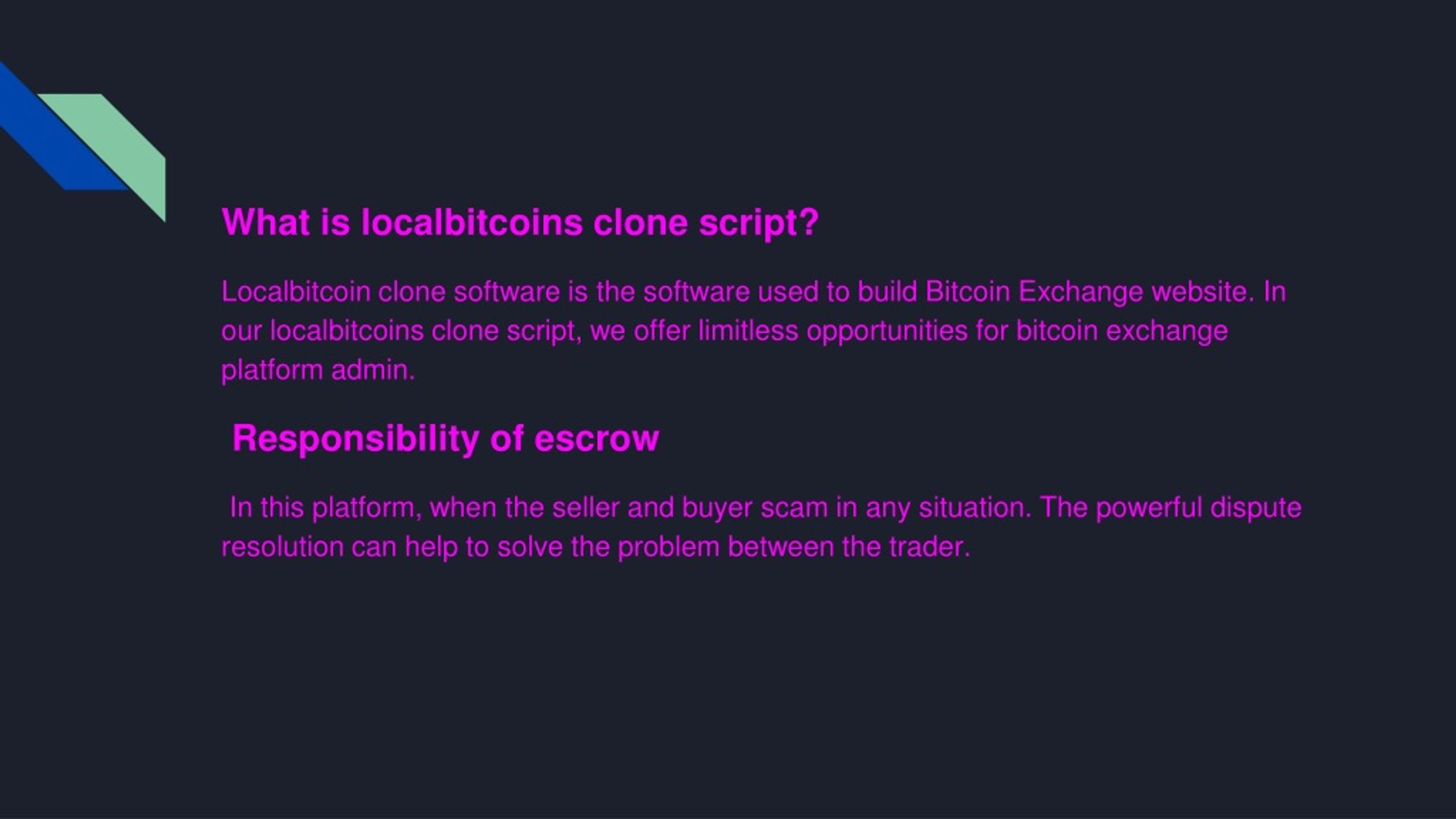Click the words 'powerful dispute' in the escrow paragraph
The image size is (1456, 819).
click(1198, 508)
